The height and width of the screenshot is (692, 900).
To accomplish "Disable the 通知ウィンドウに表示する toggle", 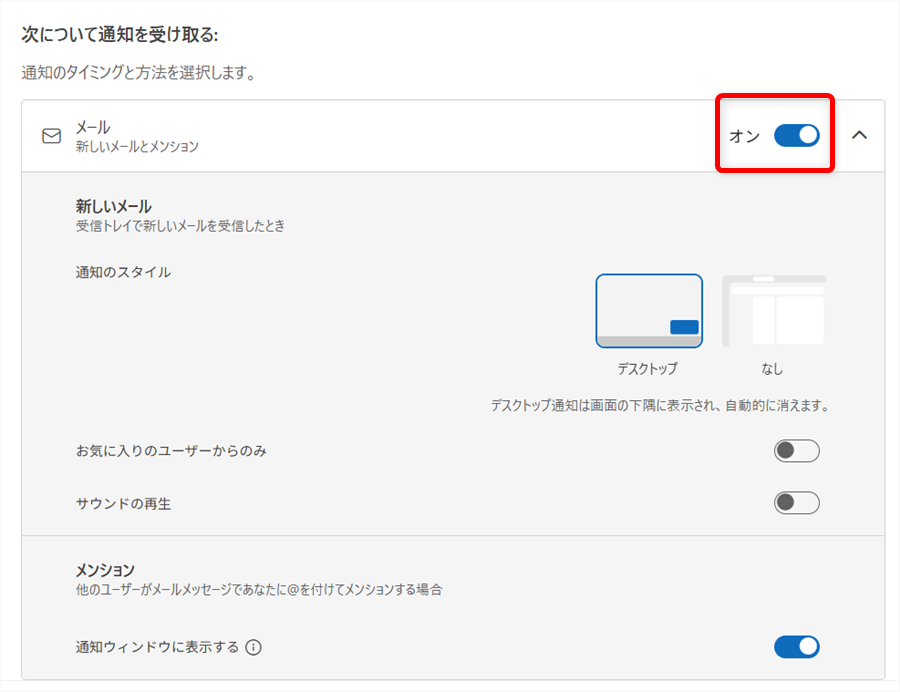I will (x=796, y=647).
